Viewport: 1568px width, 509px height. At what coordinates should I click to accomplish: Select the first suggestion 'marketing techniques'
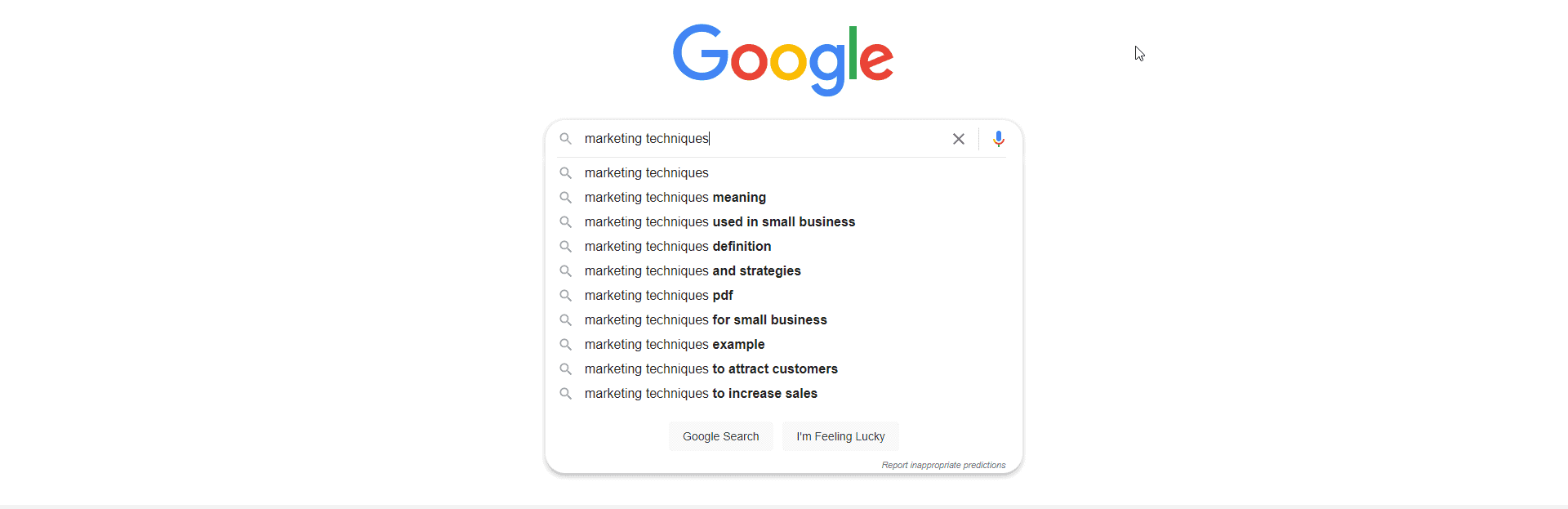(x=645, y=172)
